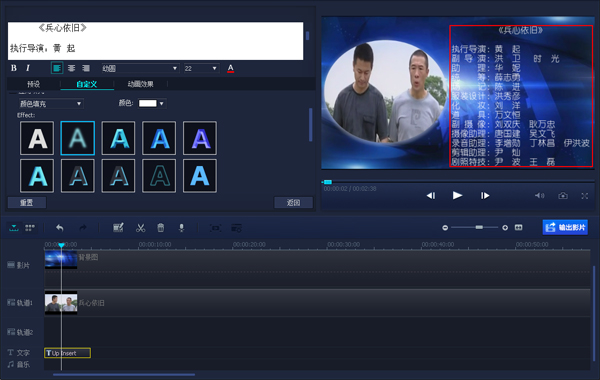The height and width of the screenshot is (380, 600).
Task: Redo the last action
Action: click(83, 228)
